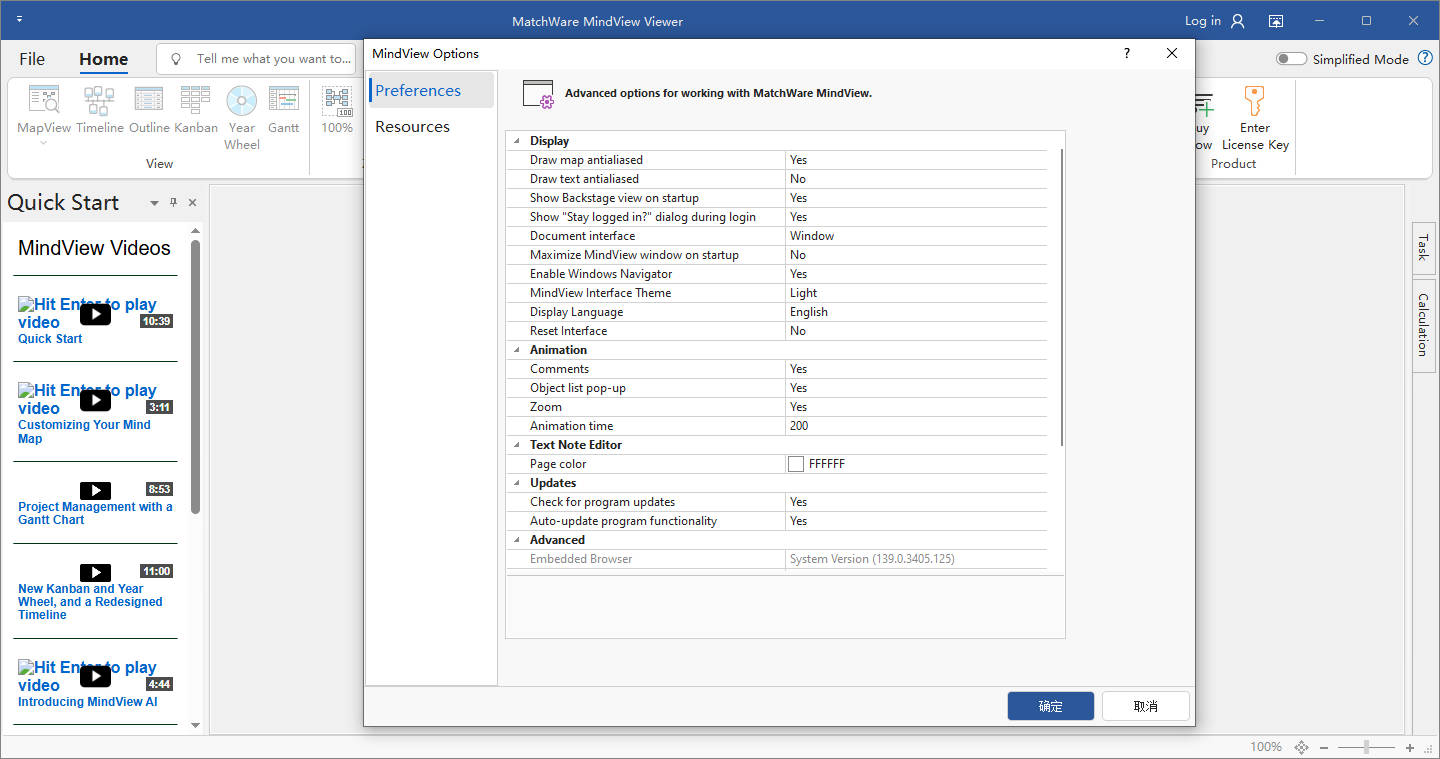The height and width of the screenshot is (759, 1440).
Task: Collapse the Text Note Editor section
Action: (x=517, y=445)
